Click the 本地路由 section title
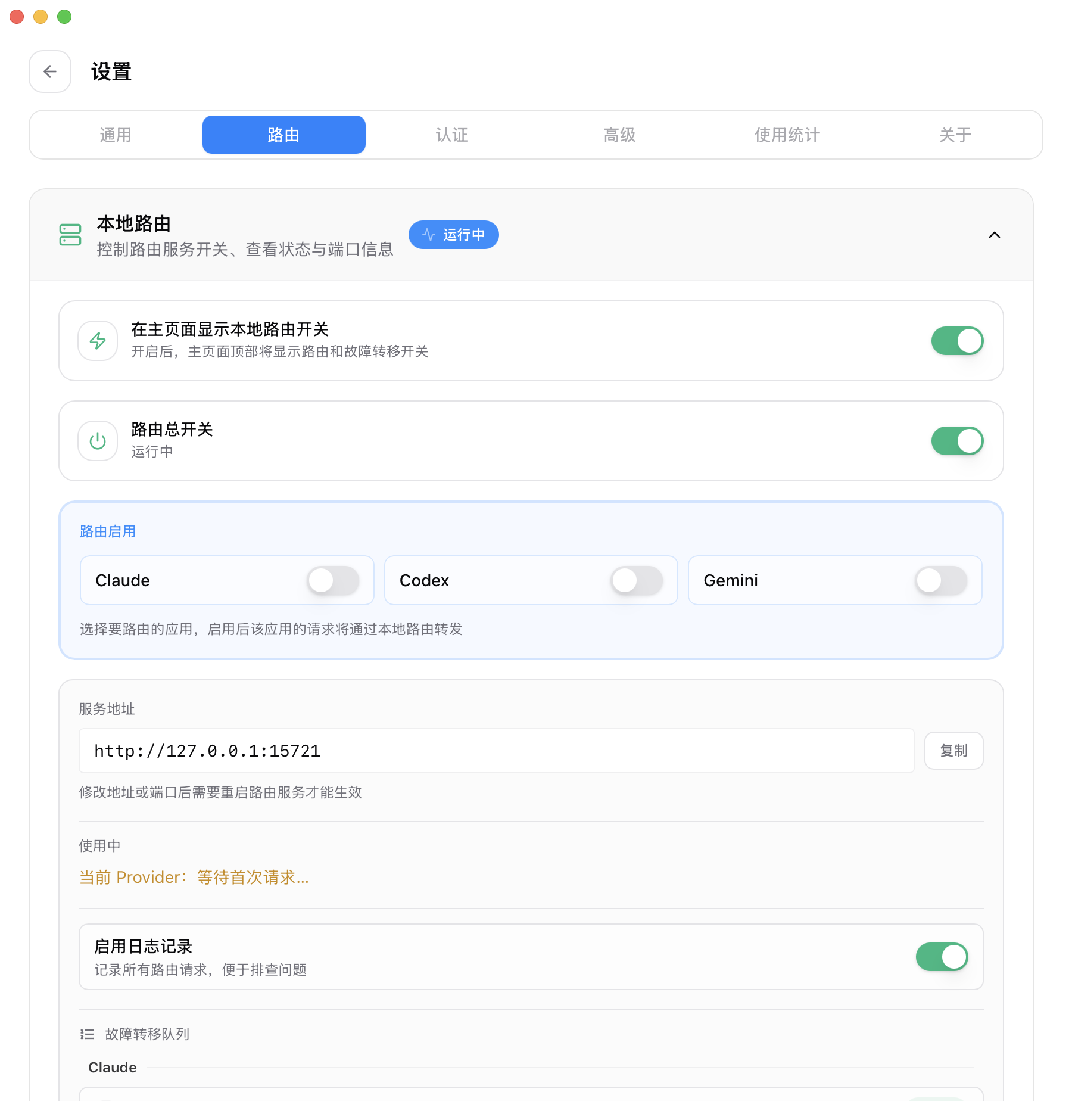 pos(134,224)
